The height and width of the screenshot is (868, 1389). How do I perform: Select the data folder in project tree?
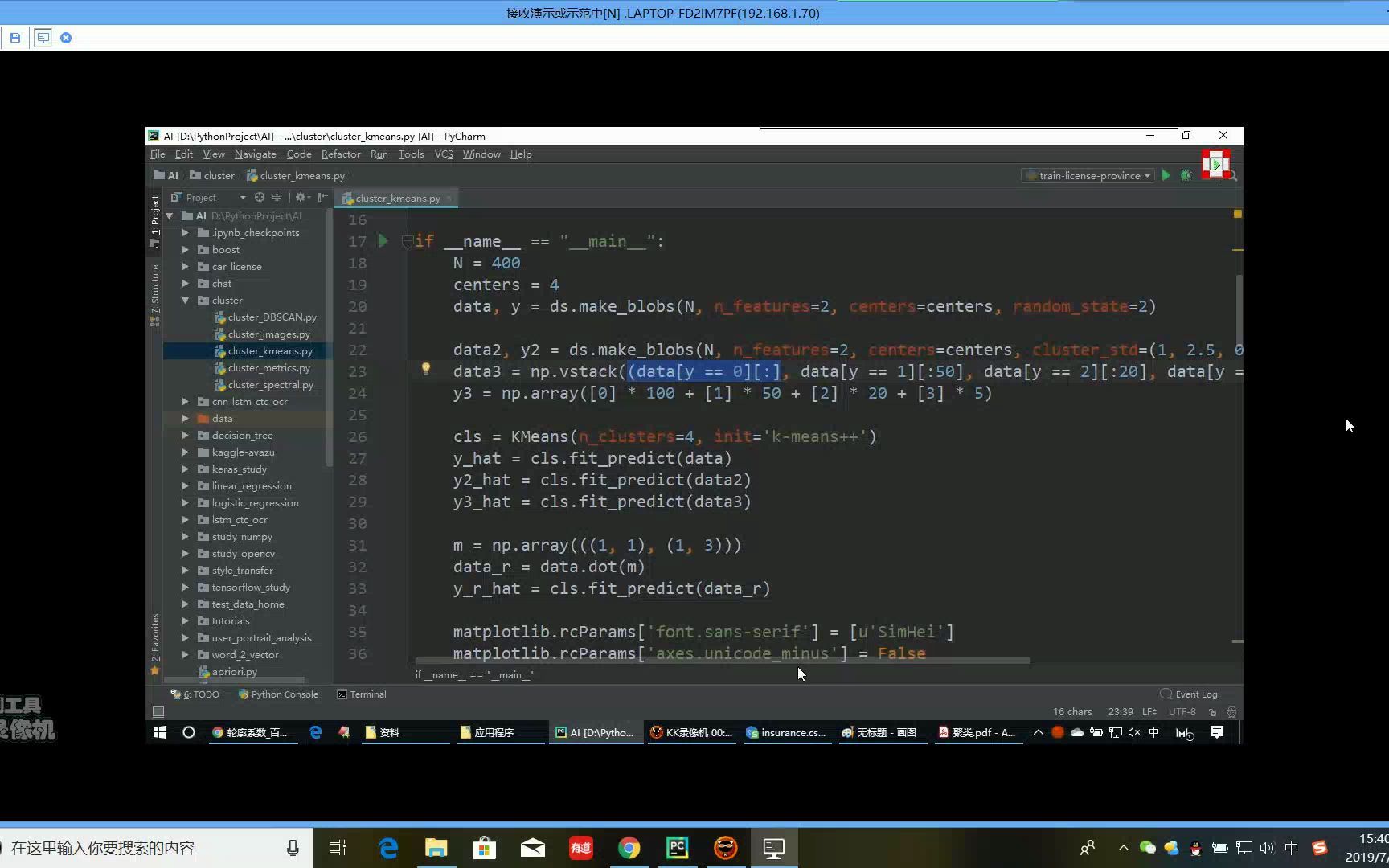(x=215, y=419)
